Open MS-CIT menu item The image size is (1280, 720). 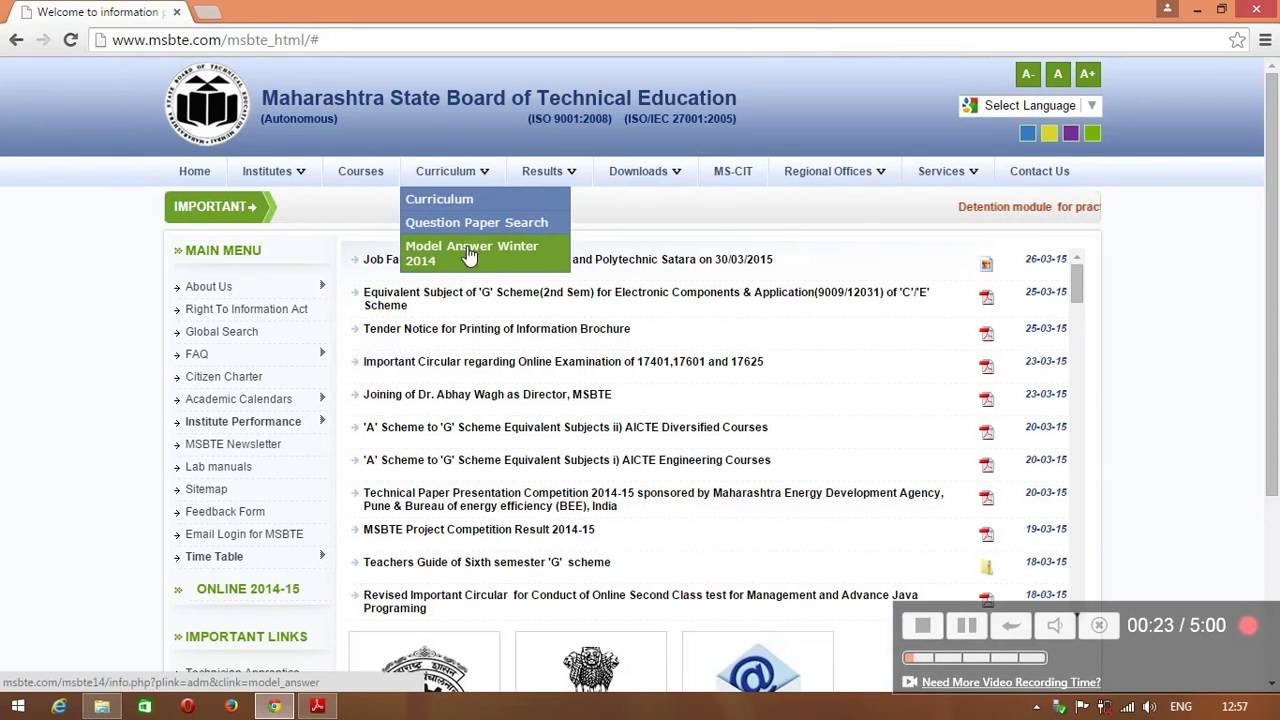pos(732,171)
